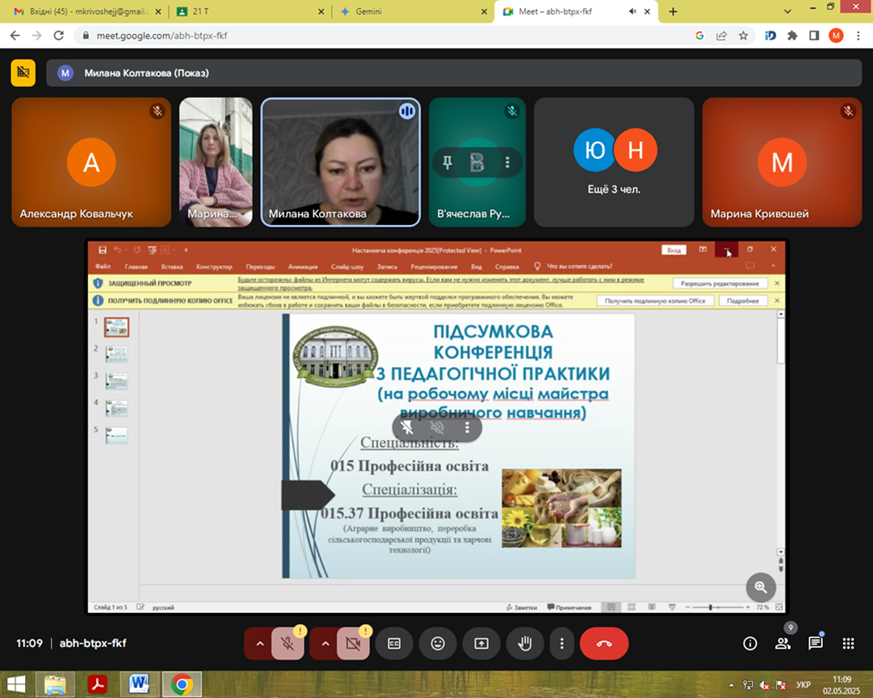Pin the shared presentation in overlay
Screen dimensions: 873x698
407,427
